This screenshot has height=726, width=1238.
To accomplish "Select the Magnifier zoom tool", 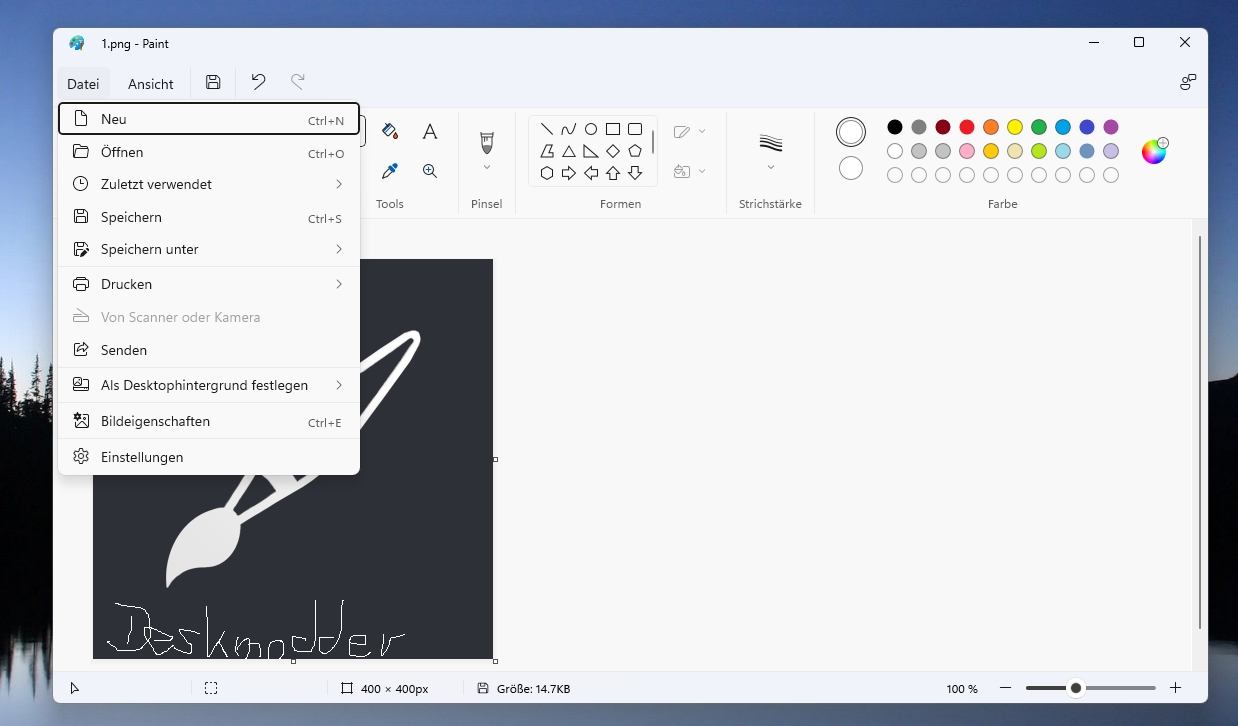I will point(430,171).
